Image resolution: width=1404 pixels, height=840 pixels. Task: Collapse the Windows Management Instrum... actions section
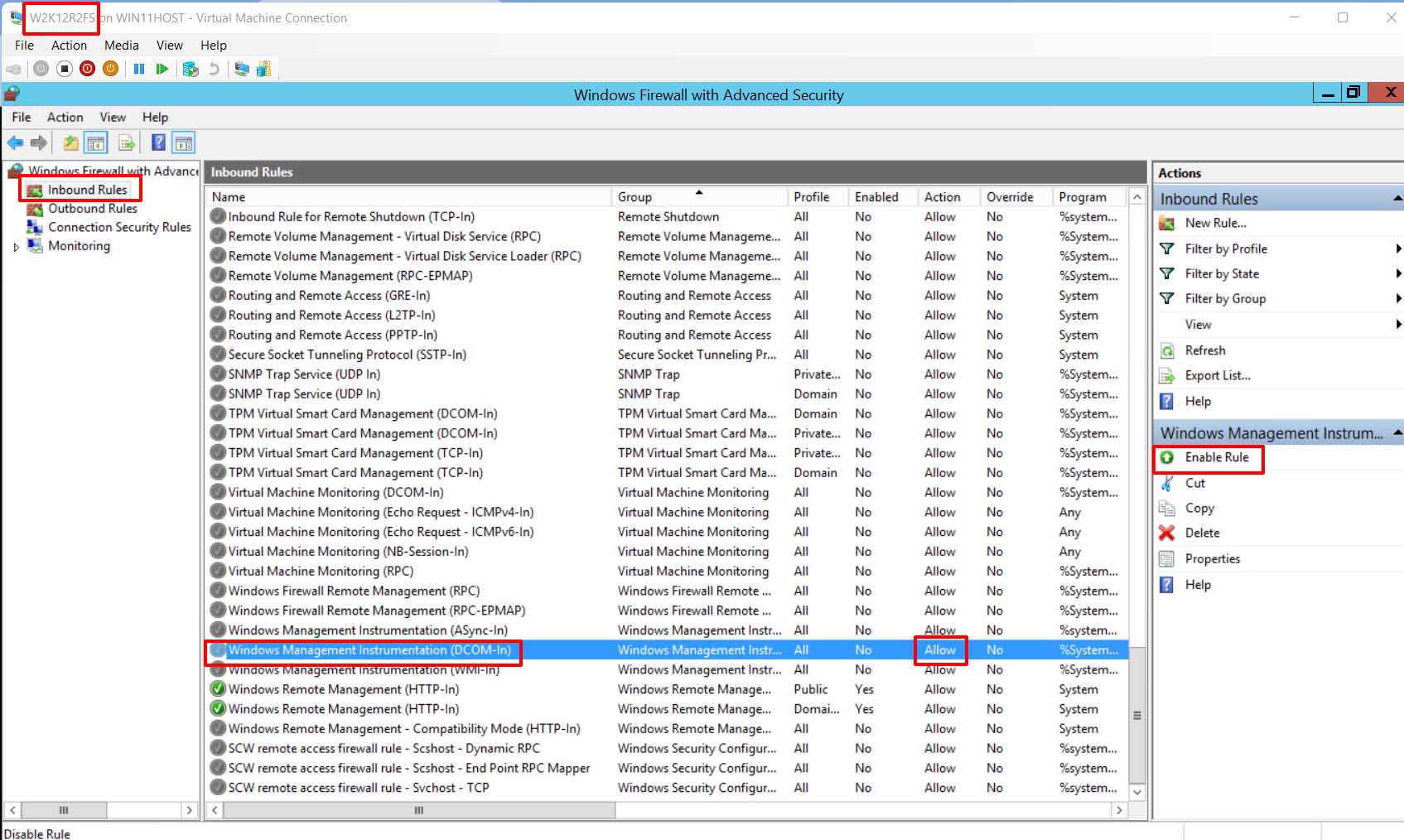tap(1397, 432)
